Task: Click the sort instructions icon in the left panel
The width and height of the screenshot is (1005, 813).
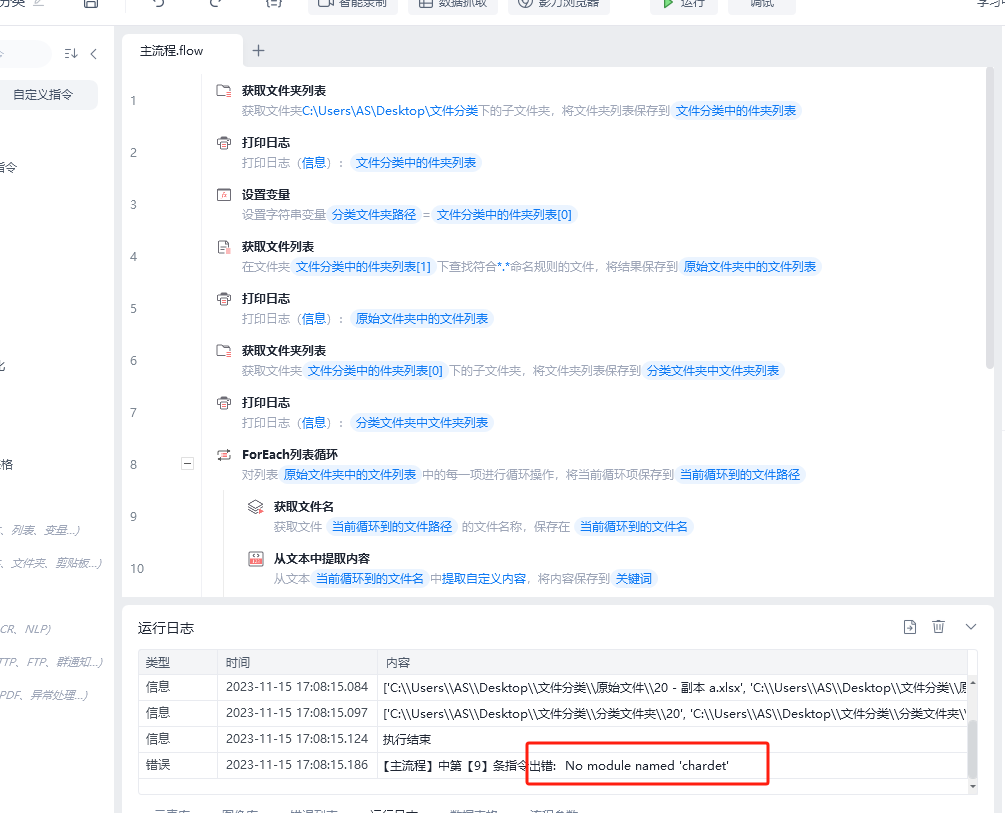Action: 71,54
